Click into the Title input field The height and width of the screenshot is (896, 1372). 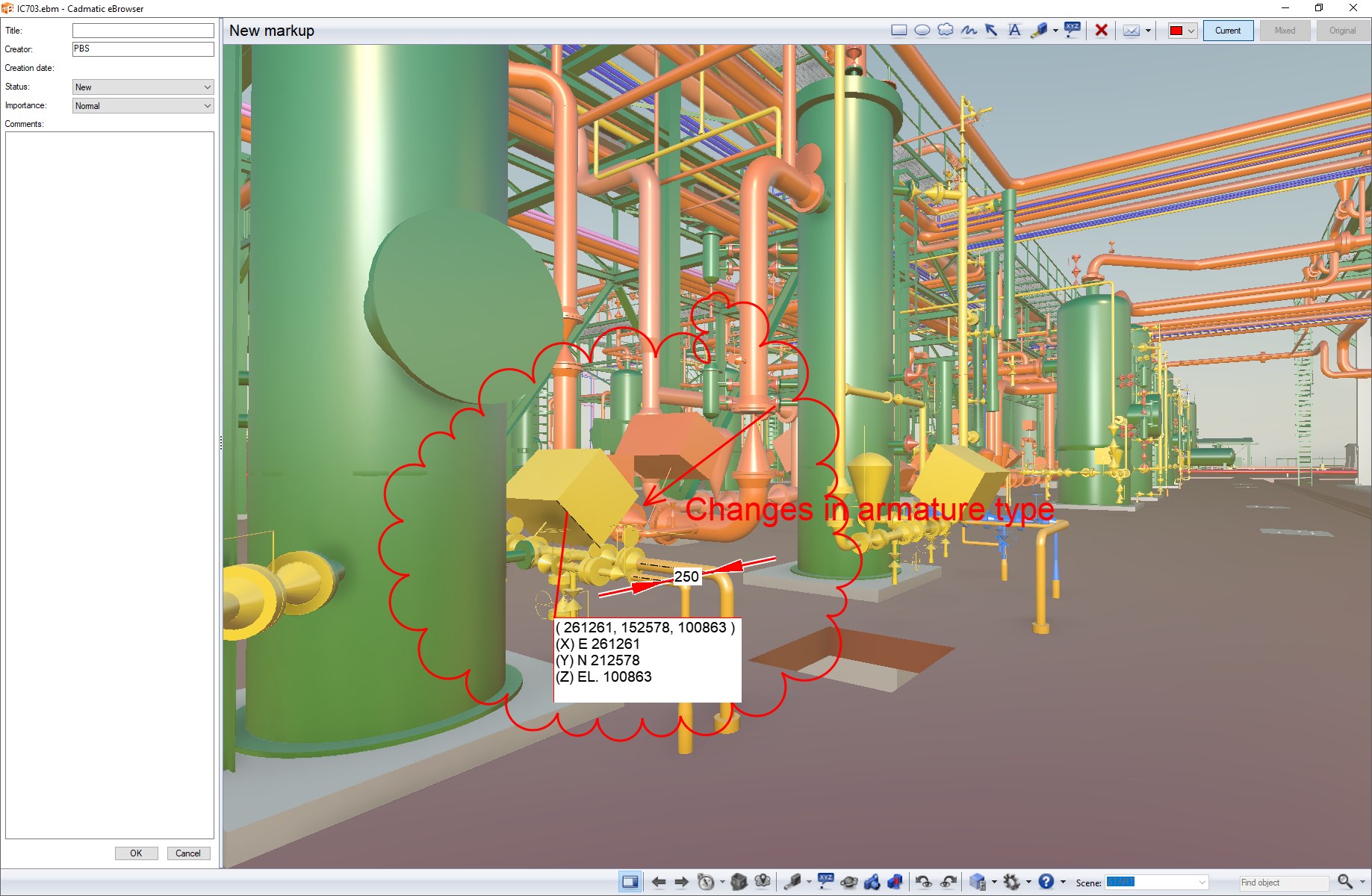click(143, 31)
